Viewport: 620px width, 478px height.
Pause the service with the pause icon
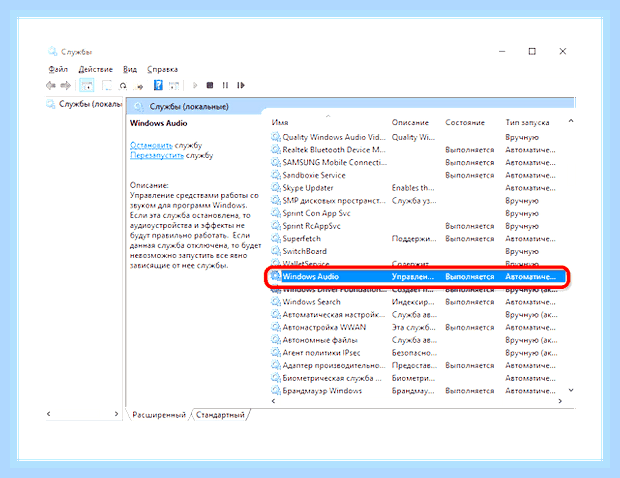pyautogui.click(x=225, y=85)
